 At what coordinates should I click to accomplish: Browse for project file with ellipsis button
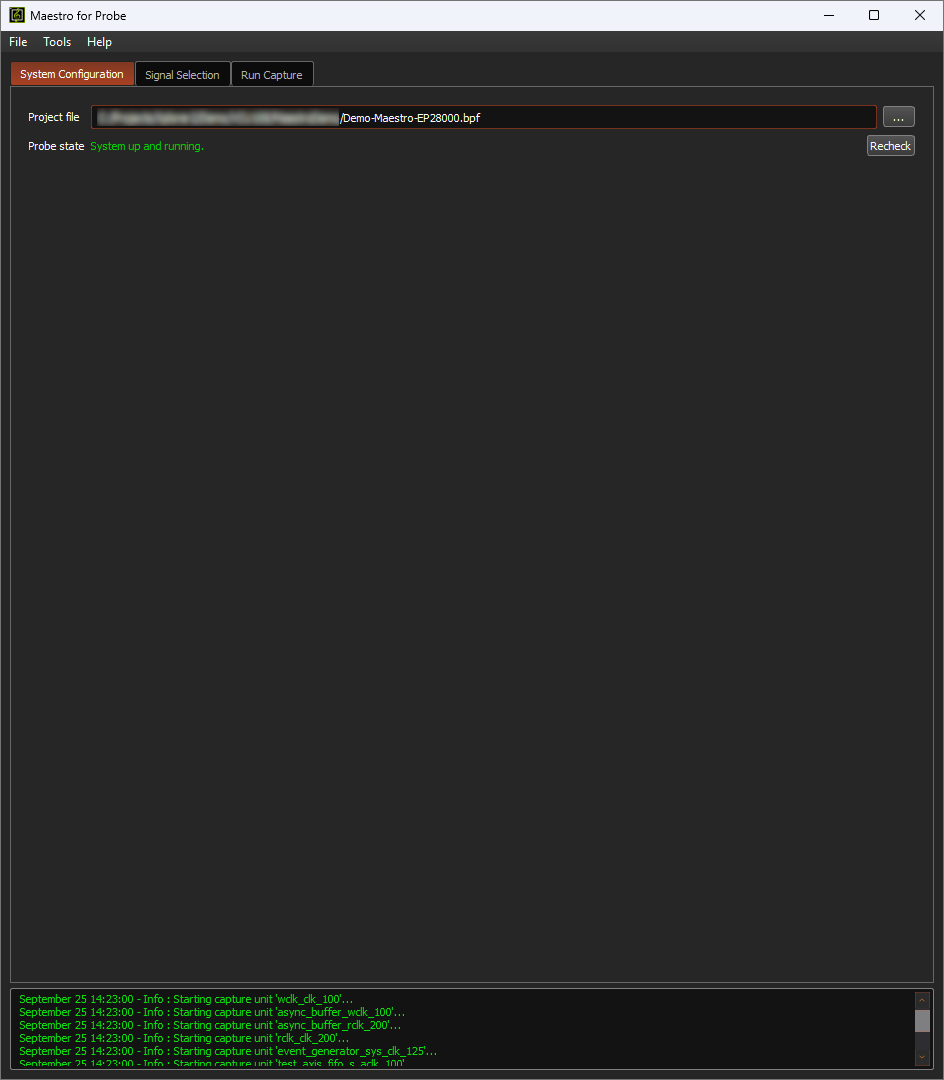click(x=899, y=117)
